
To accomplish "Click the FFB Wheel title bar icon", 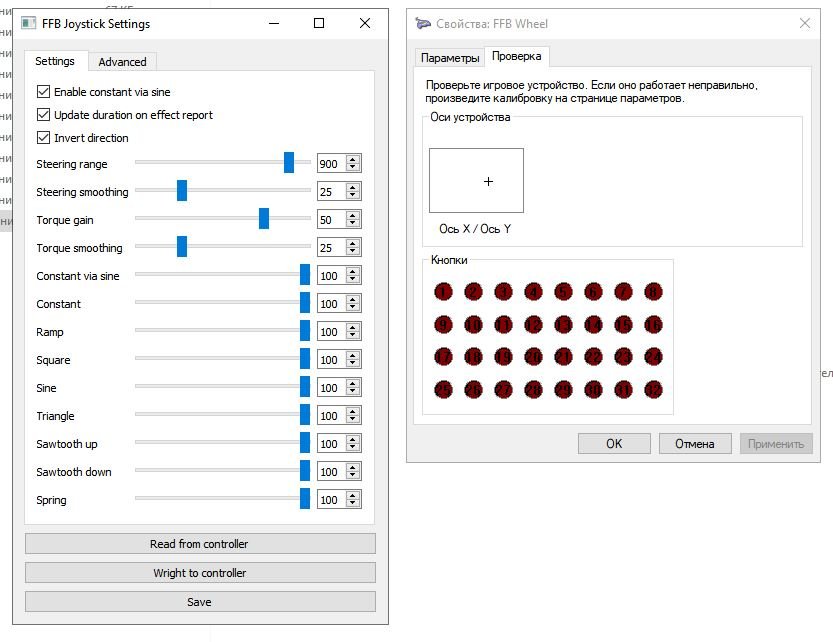I will [424, 24].
